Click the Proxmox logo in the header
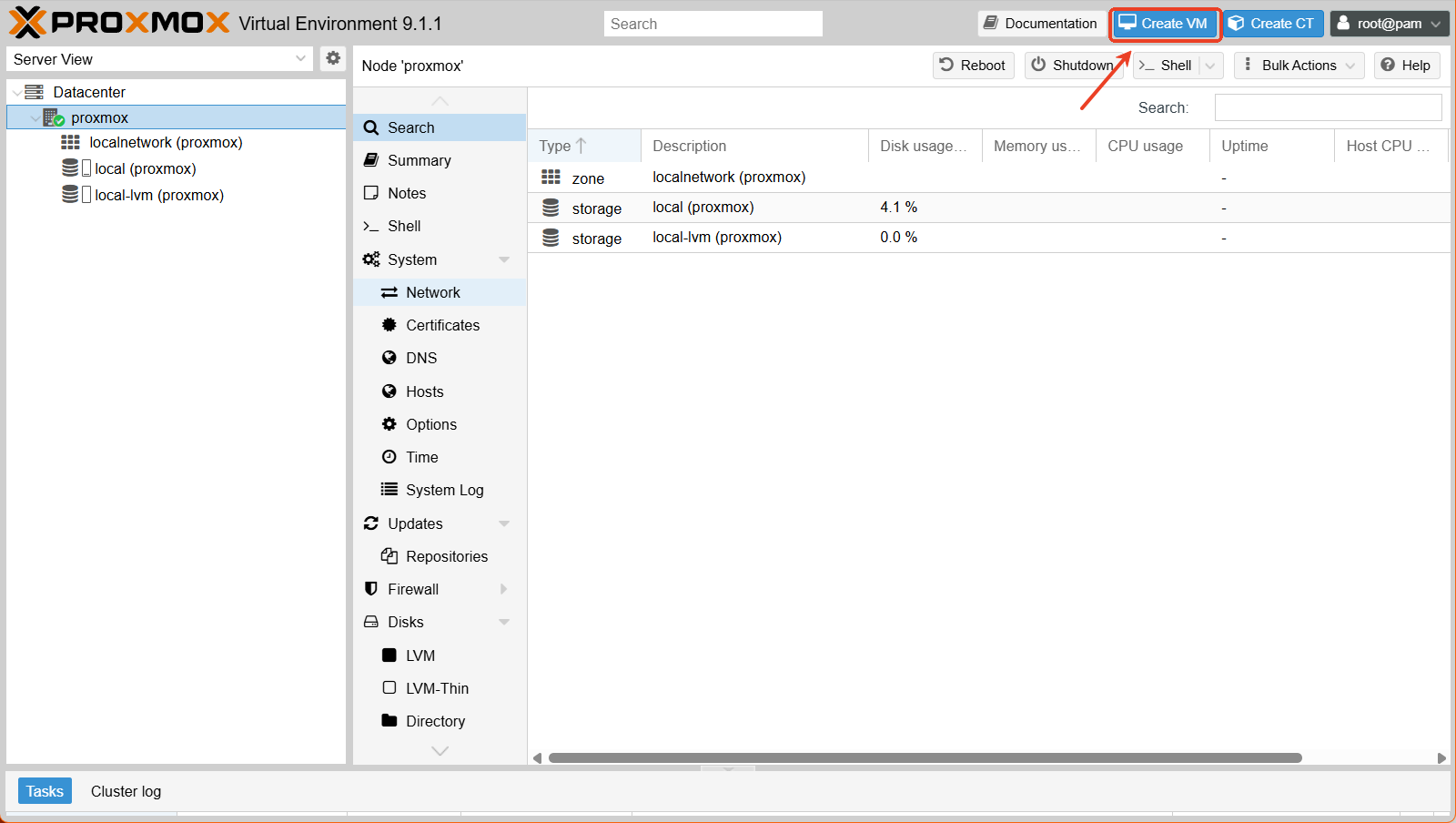This screenshot has height=823, width=1456. (x=119, y=23)
